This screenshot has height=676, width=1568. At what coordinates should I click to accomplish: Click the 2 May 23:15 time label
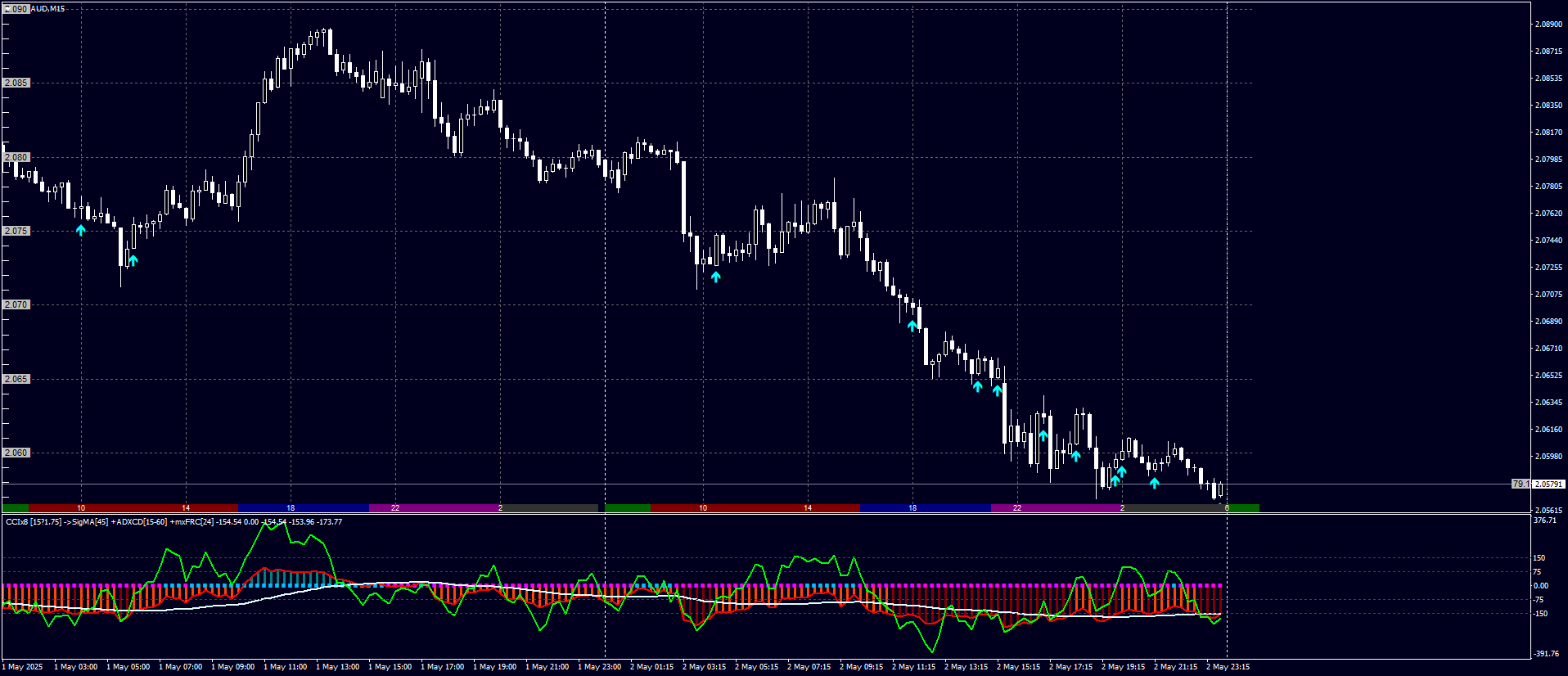point(1228,667)
